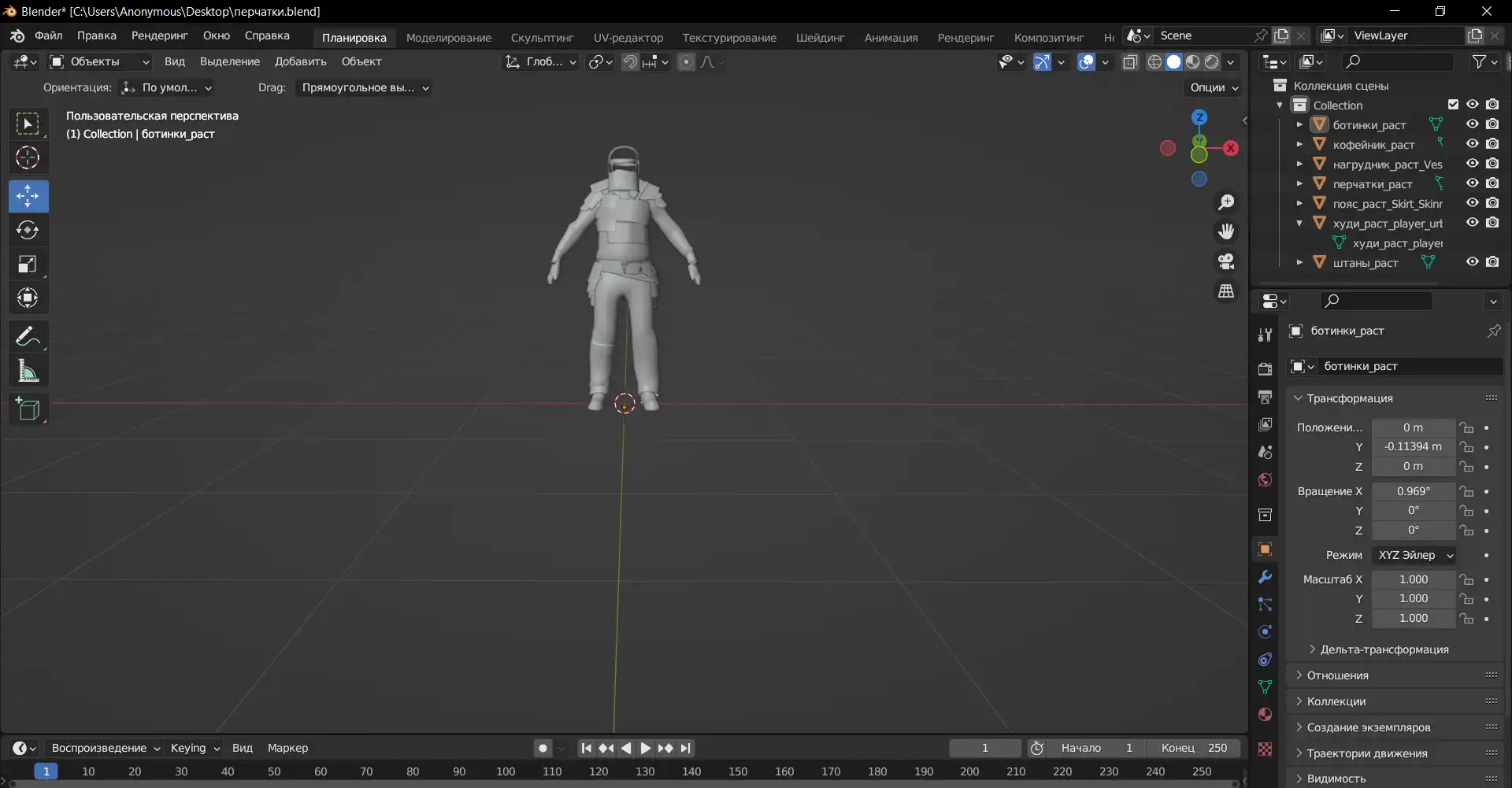
Task: Hide ботинки_раст object in viewport
Action: coord(1472,124)
